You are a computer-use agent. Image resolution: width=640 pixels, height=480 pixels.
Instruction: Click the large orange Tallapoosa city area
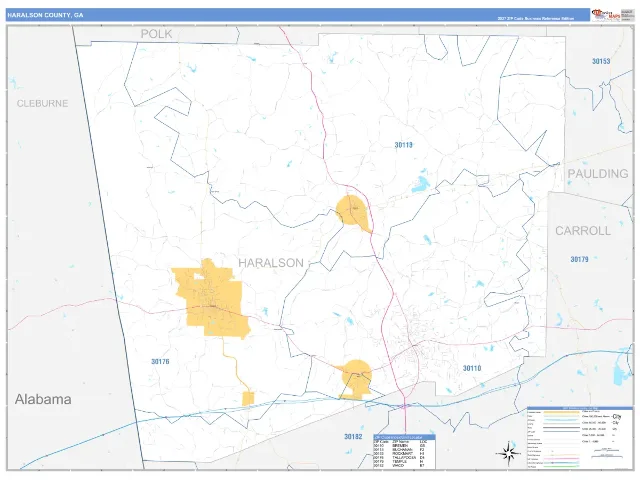coord(212,300)
